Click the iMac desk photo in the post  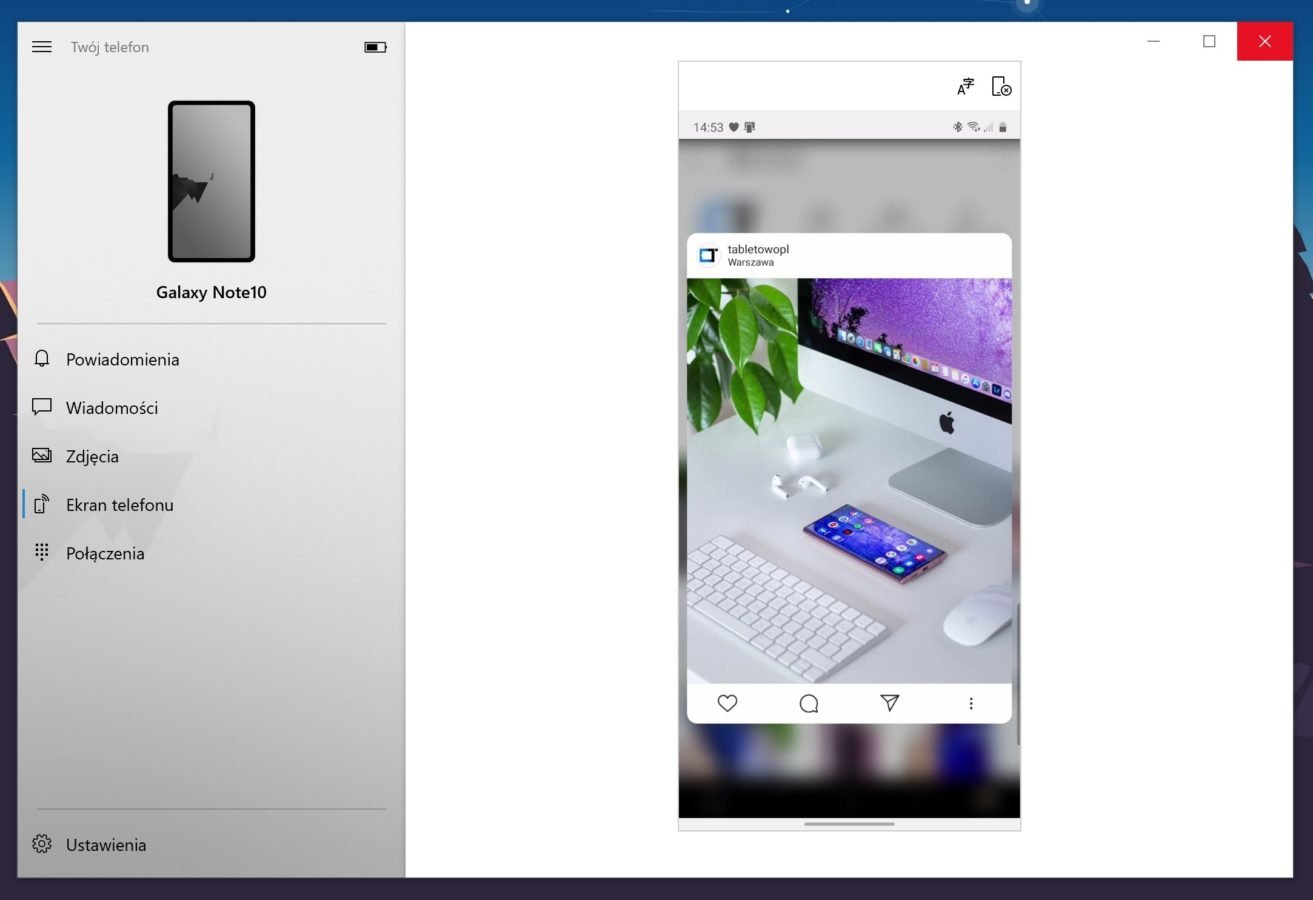(x=849, y=481)
